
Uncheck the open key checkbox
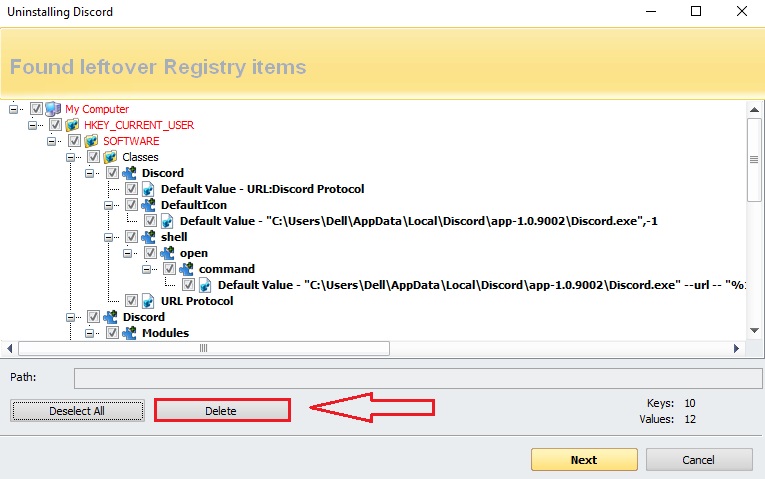click(150, 253)
